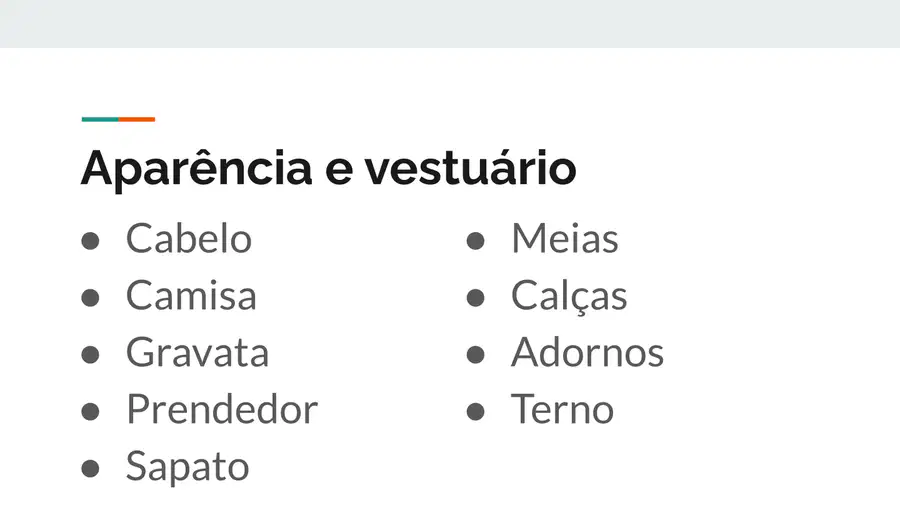Click the 'Adornos' list item
Image resolution: width=900 pixels, height=506 pixels.
click(x=587, y=352)
